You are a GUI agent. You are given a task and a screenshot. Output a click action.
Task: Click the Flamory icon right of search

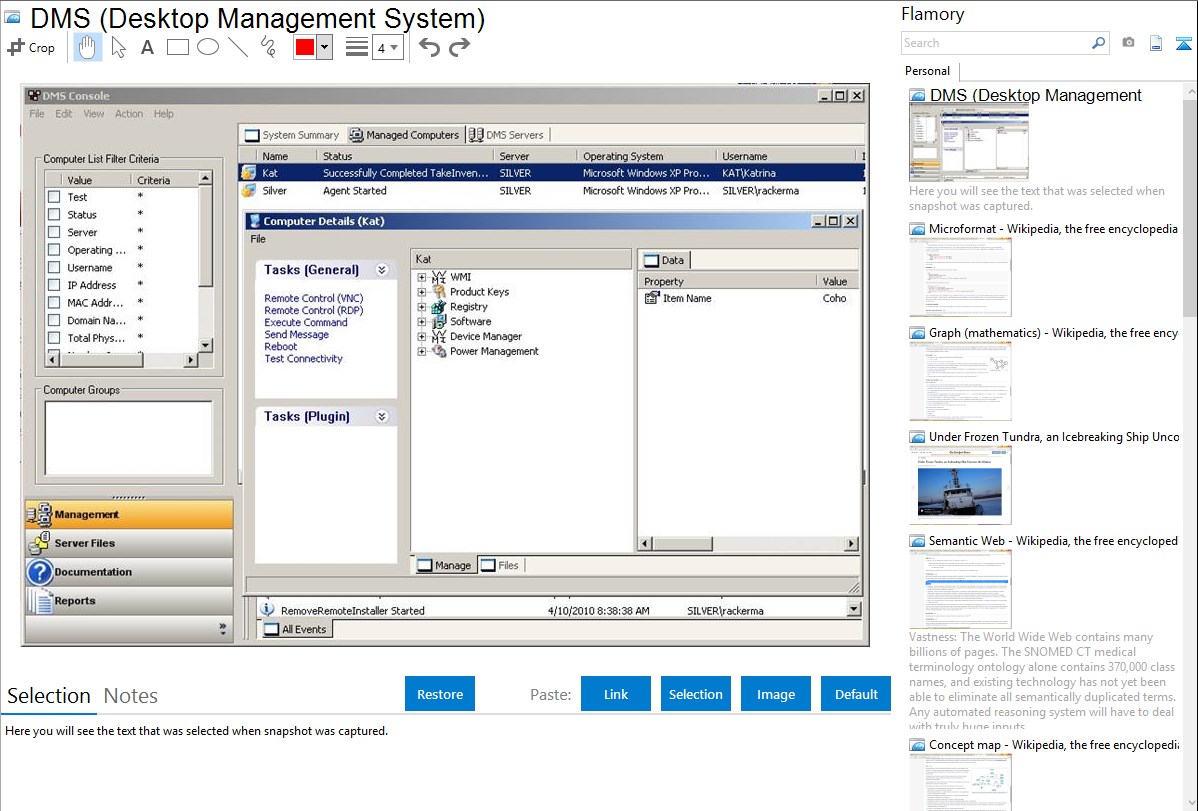[x=1183, y=43]
